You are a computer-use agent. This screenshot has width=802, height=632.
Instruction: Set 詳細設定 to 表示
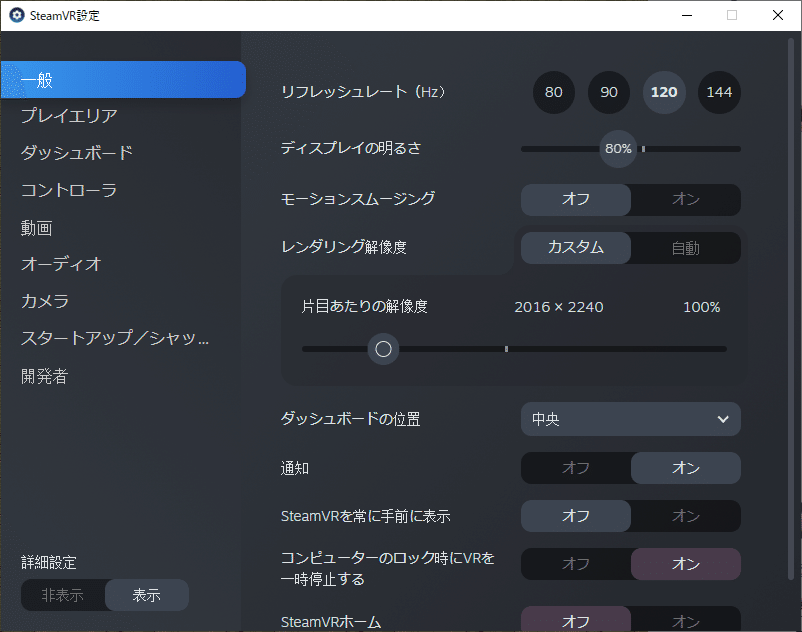click(x=147, y=595)
